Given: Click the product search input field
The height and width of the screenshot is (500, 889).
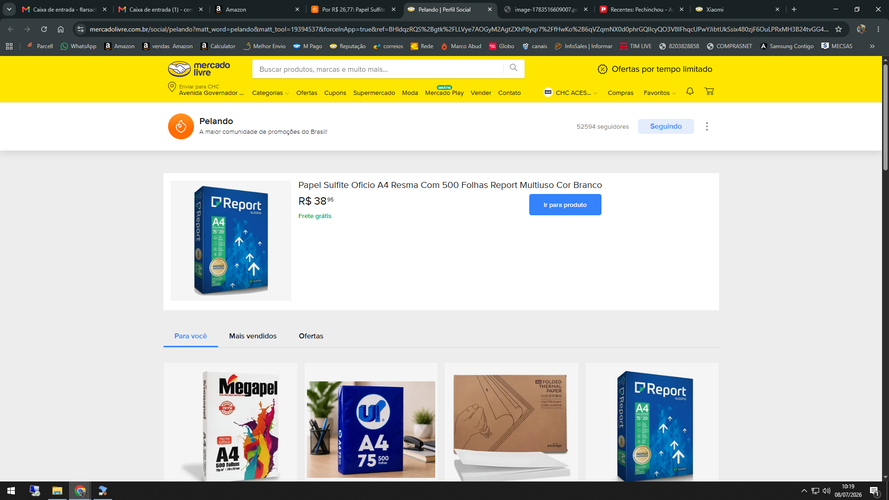Looking at the screenshot, I should tap(378, 69).
